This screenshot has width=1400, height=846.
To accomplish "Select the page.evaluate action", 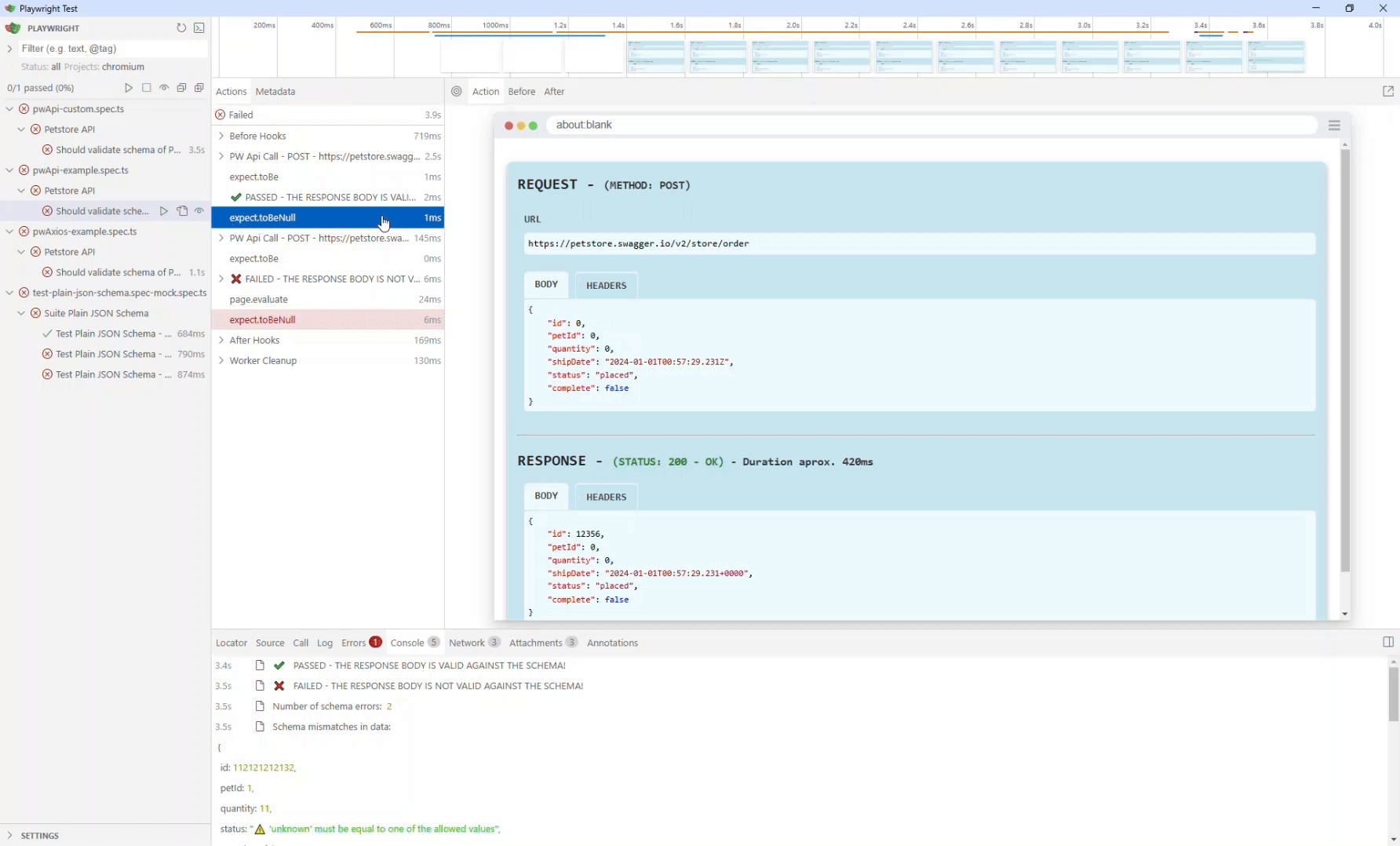I will tap(328, 300).
